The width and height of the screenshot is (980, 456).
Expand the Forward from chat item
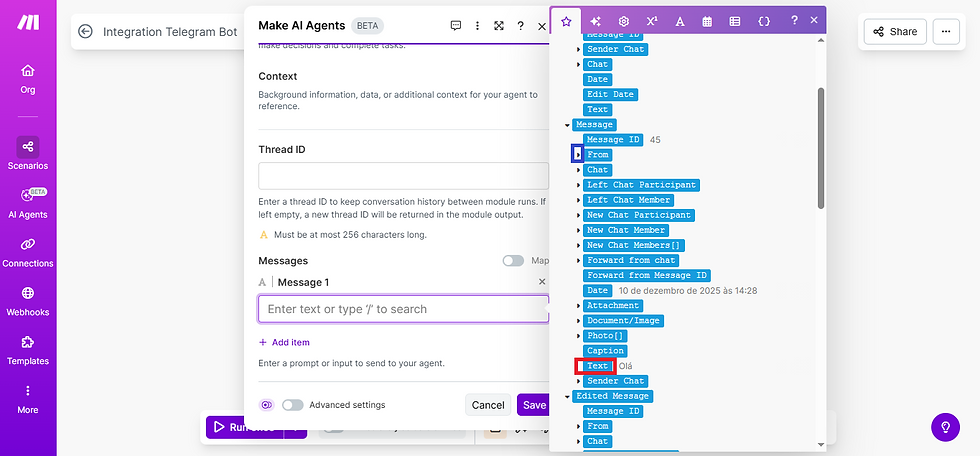(579, 260)
